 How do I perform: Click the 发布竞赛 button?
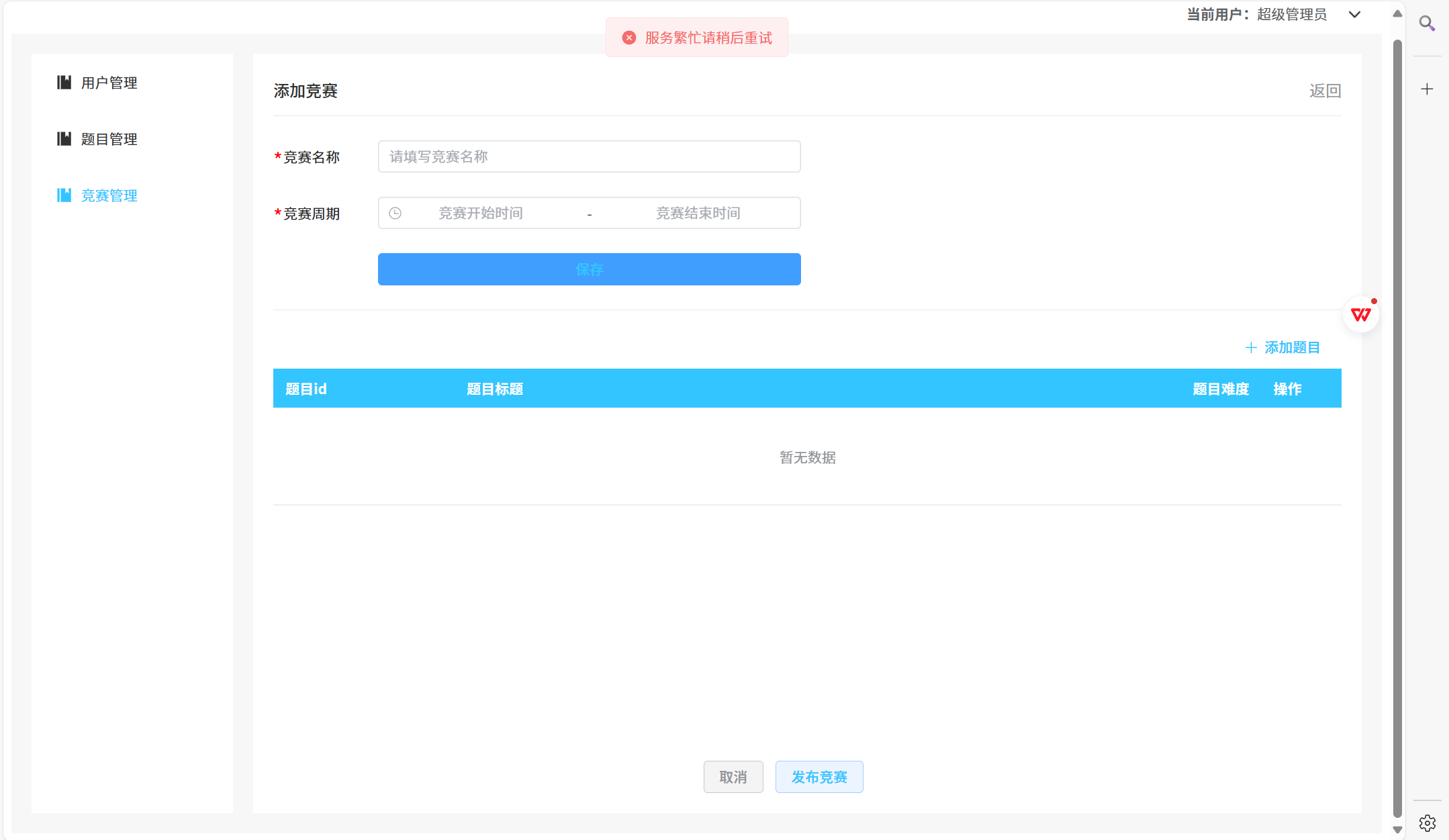(819, 777)
